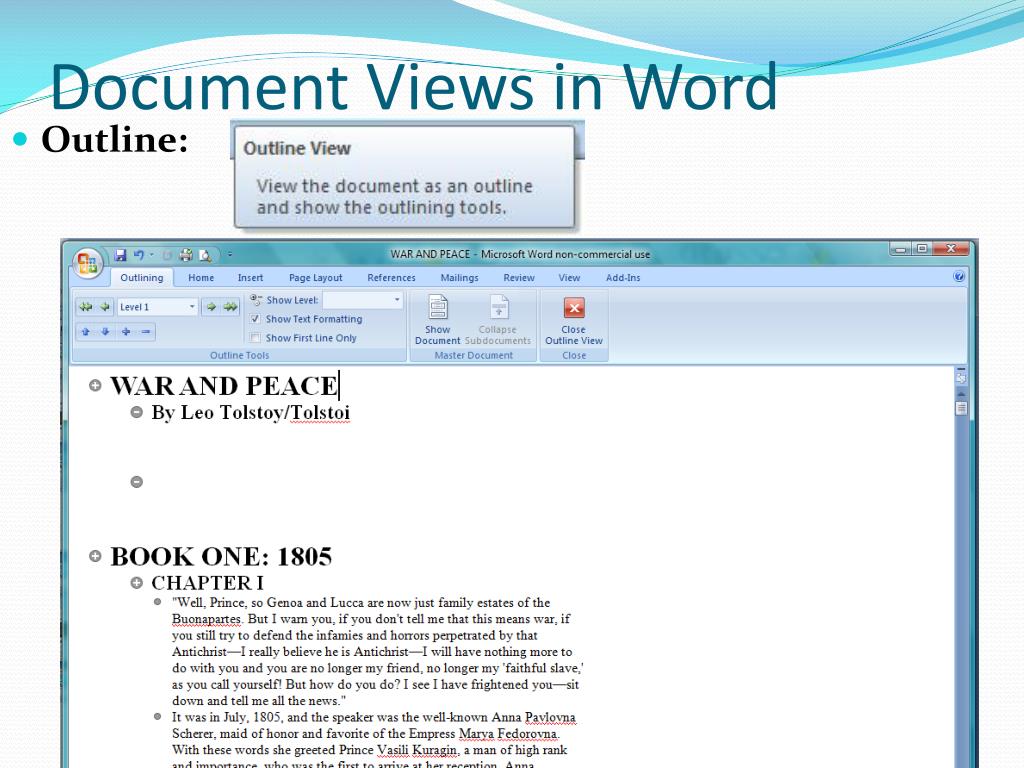Minimize the Word window

(901, 249)
